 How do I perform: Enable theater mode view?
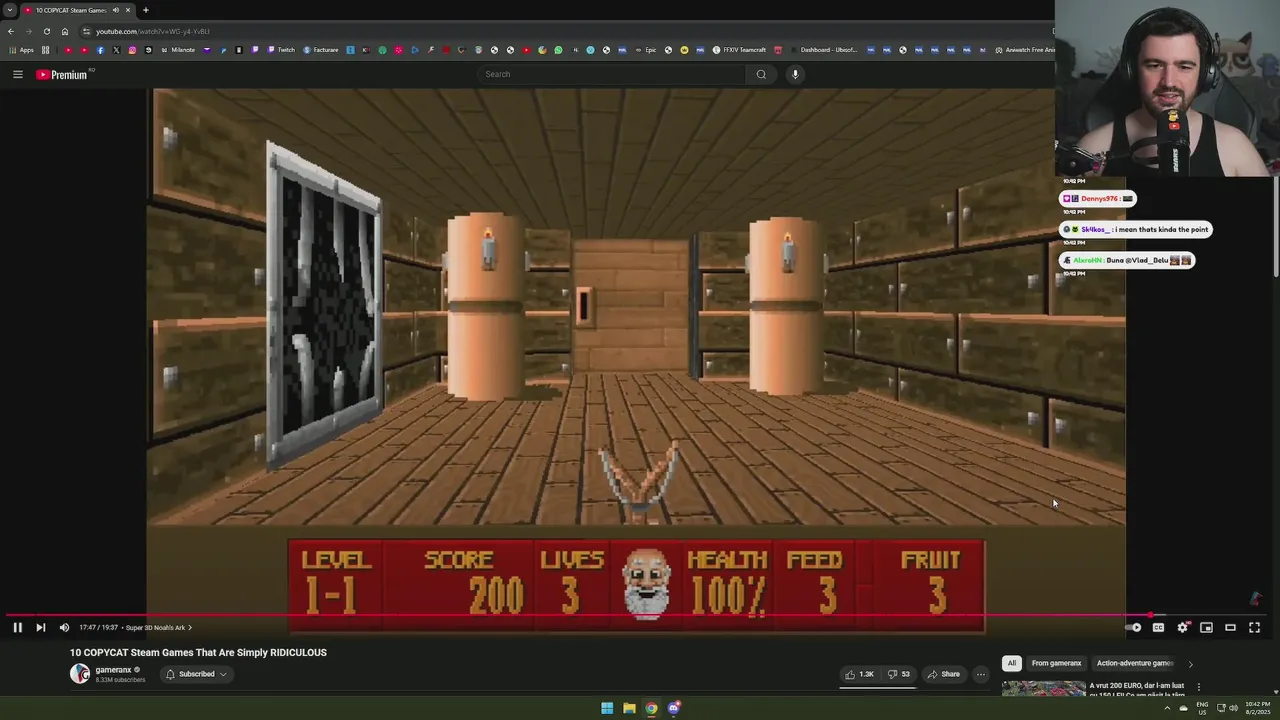1230,627
